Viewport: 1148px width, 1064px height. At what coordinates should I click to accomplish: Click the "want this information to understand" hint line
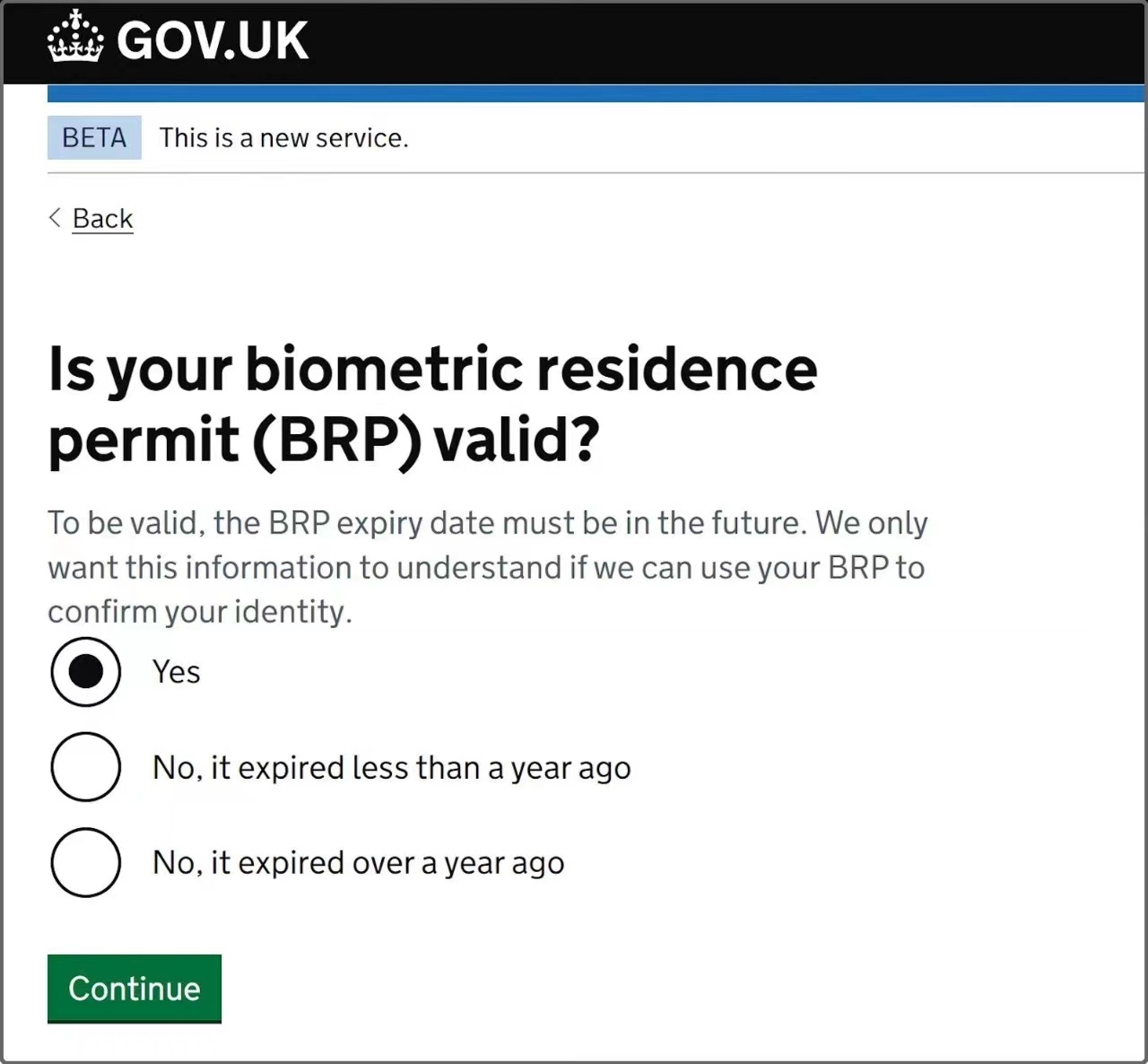click(485, 568)
